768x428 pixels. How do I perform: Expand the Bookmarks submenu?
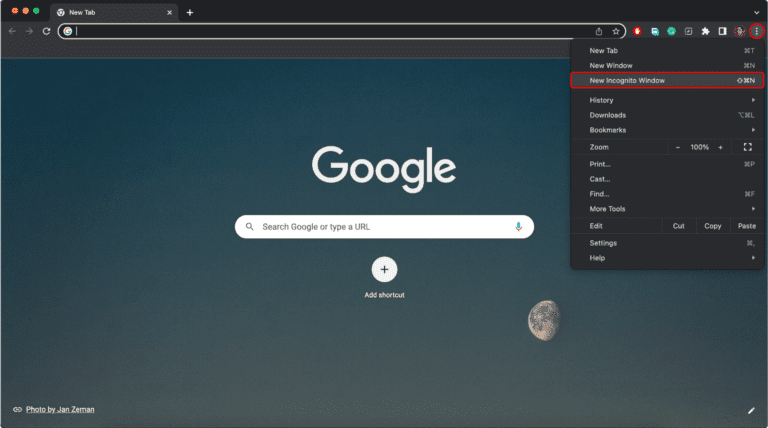668,130
